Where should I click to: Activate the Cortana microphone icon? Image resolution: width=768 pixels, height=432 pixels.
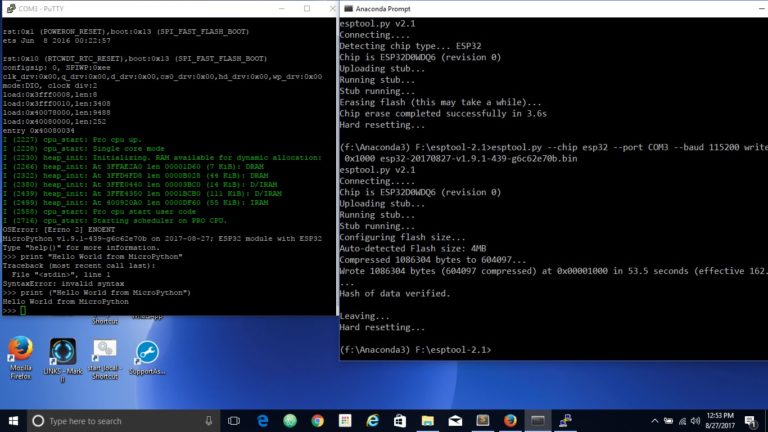(x=209, y=421)
